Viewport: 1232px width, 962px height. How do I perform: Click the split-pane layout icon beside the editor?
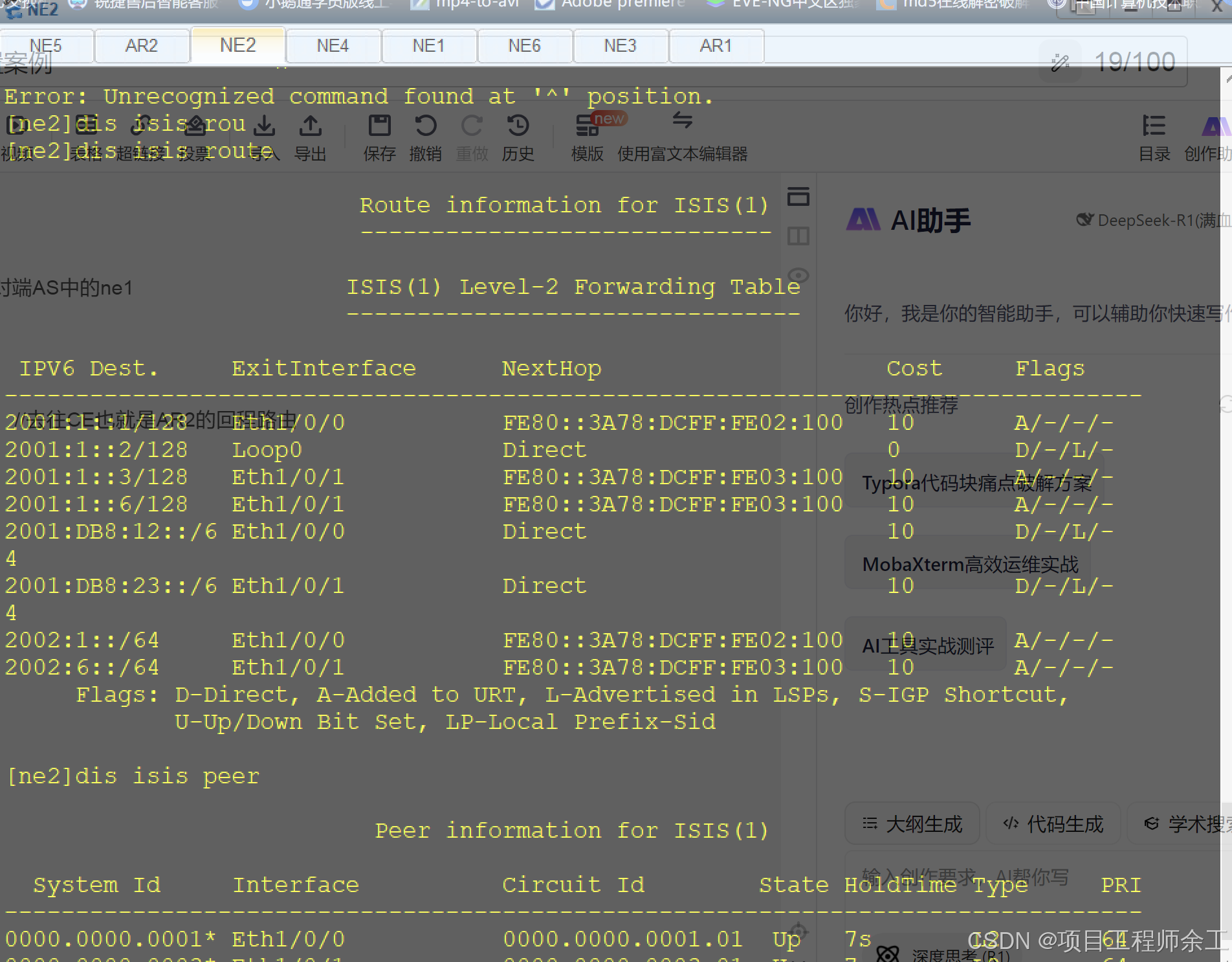[x=798, y=236]
